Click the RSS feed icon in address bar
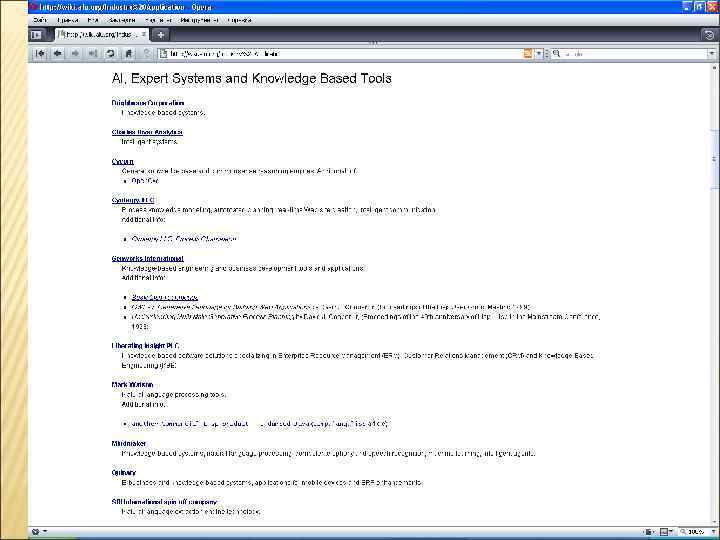The image size is (720, 540). 528,54
